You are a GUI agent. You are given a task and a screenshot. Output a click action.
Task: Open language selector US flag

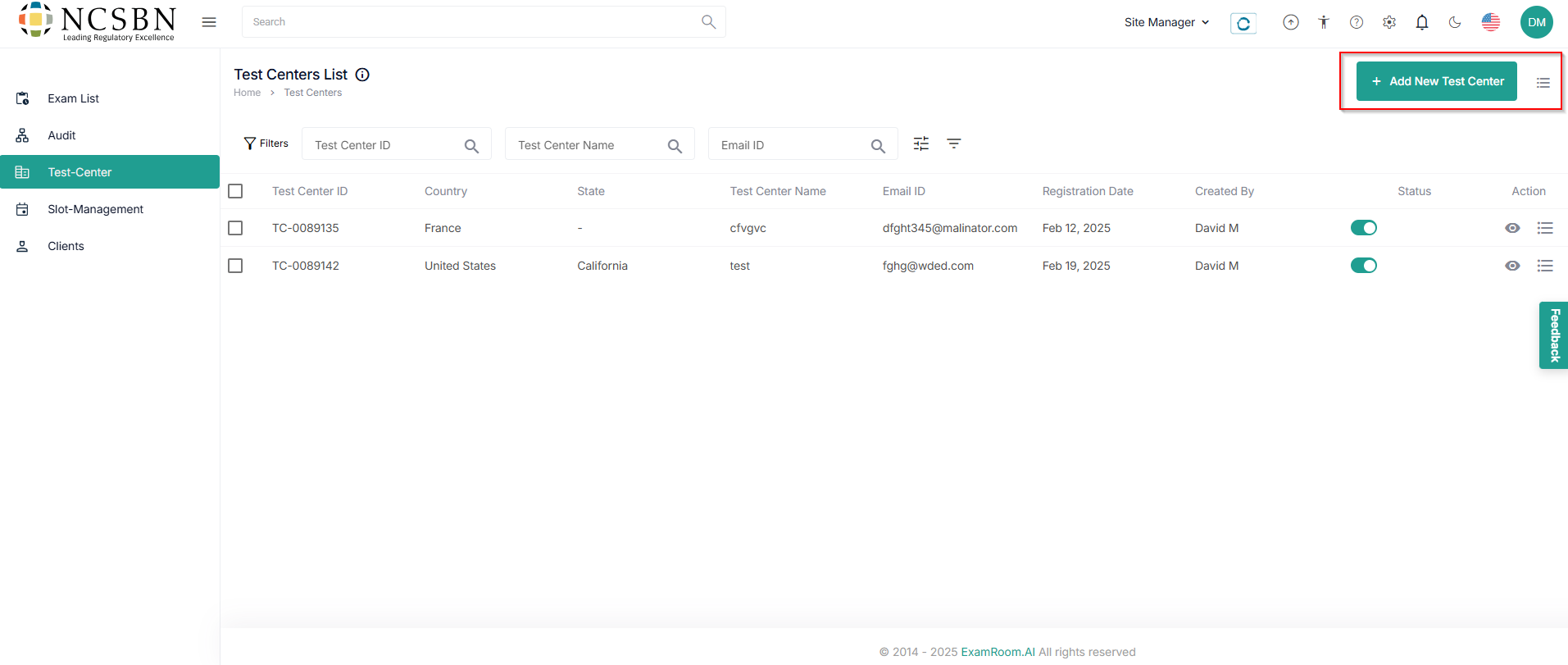pos(1491,22)
